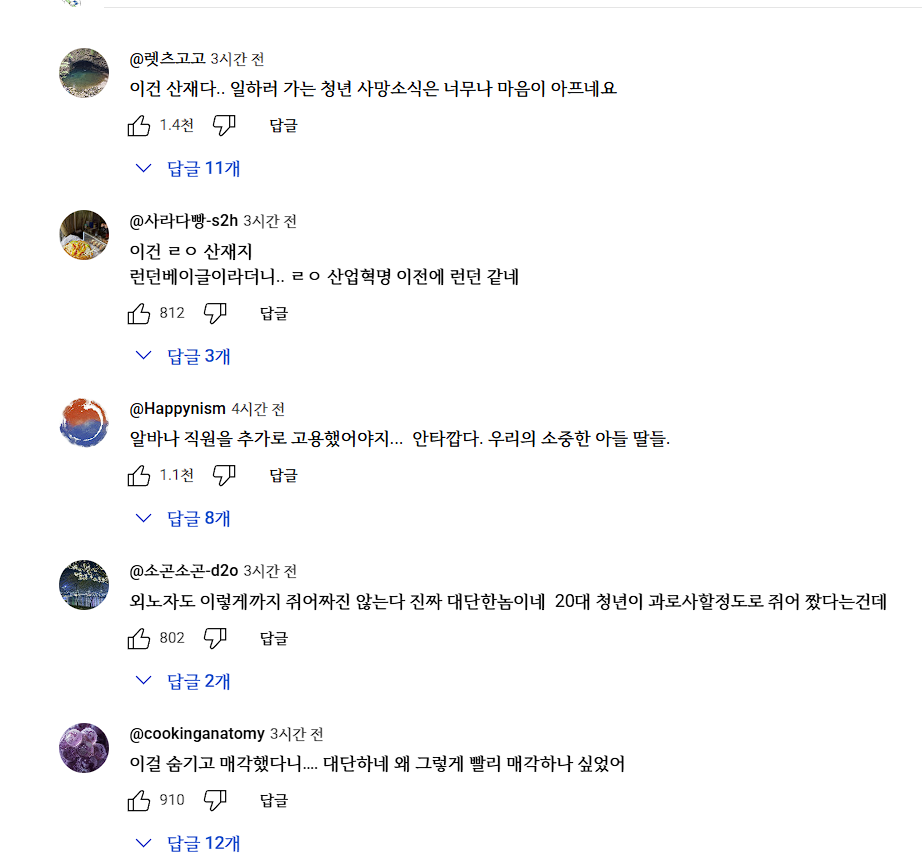Image resolution: width=922 pixels, height=856 pixels.
Task: Dislike the @Happynism comment
Action: coord(224,476)
